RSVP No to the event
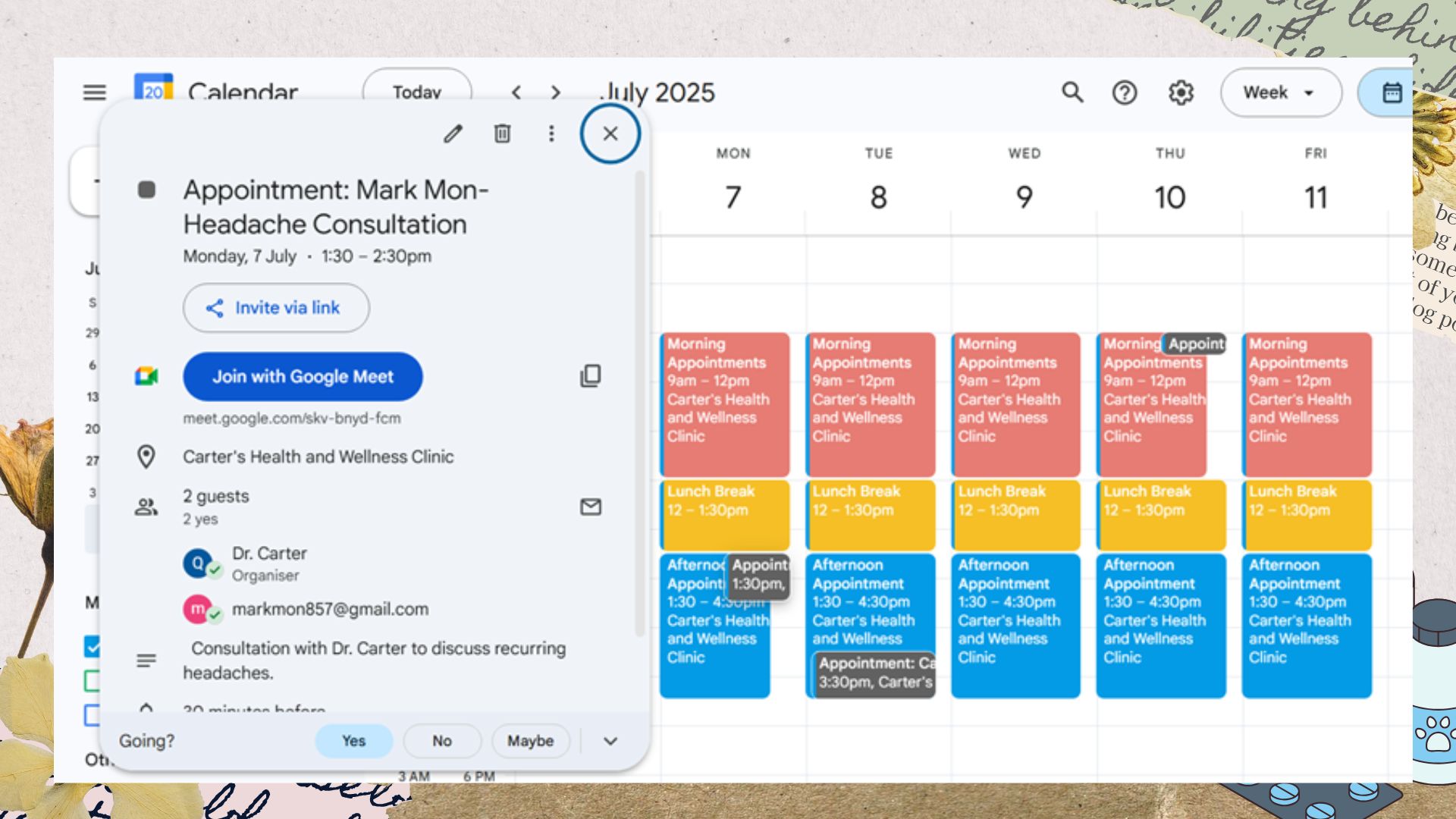Image resolution: width=1456 pixels, height=819 pixels. (x=442, y=741)
